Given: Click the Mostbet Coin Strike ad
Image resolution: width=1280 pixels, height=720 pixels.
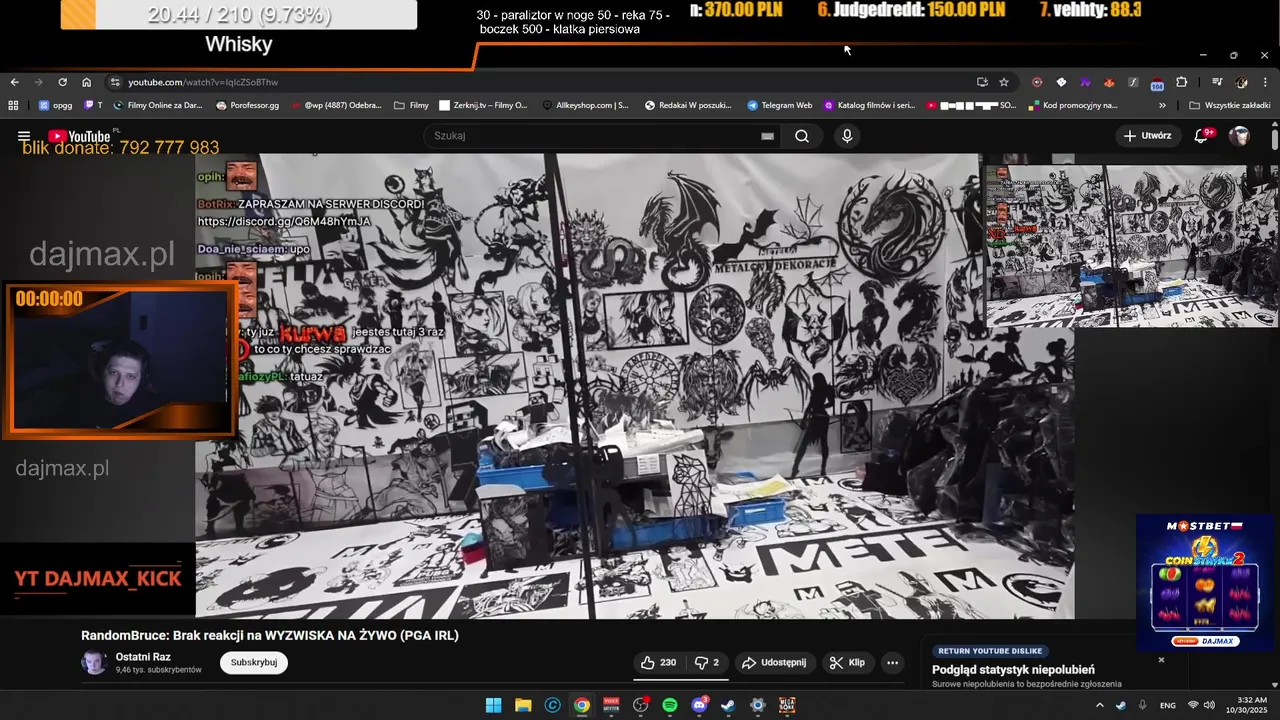Looking at the screenshot, I should (1205, 583).
